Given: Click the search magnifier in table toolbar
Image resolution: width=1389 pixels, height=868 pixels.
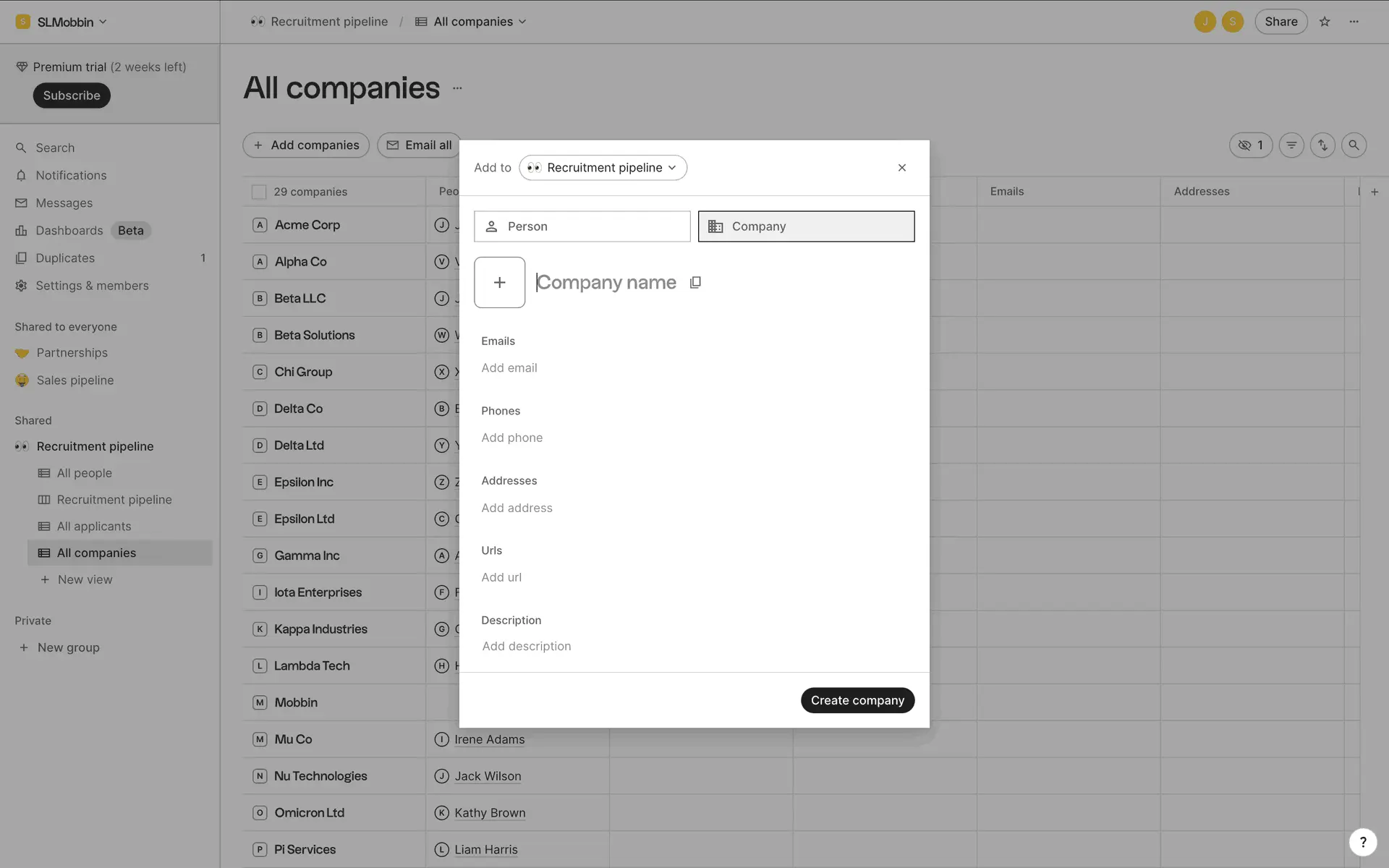Looking at the screenshot, I should coord(1354,145).
